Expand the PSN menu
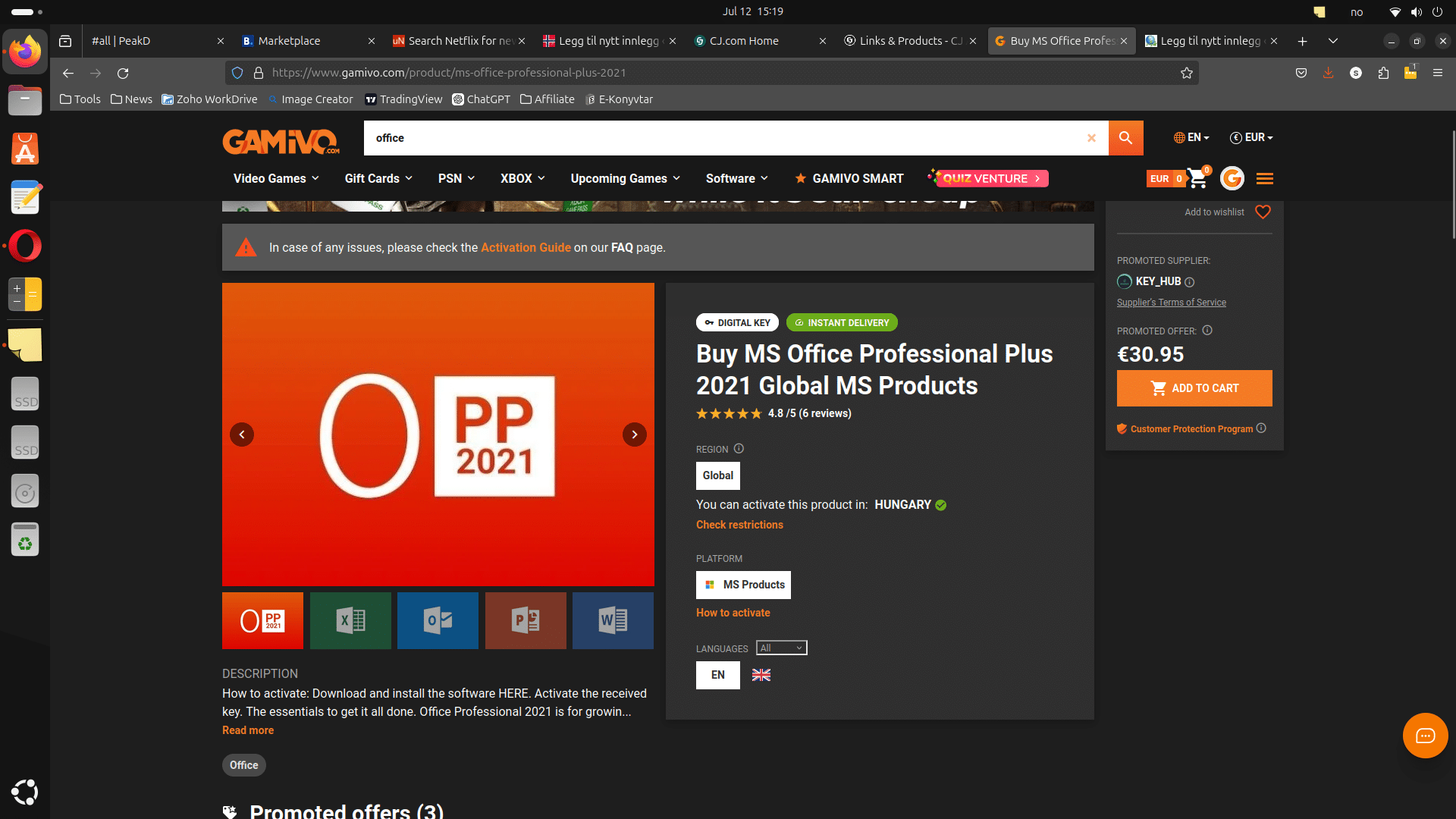The image size is (1456, 819). [457, 178]
